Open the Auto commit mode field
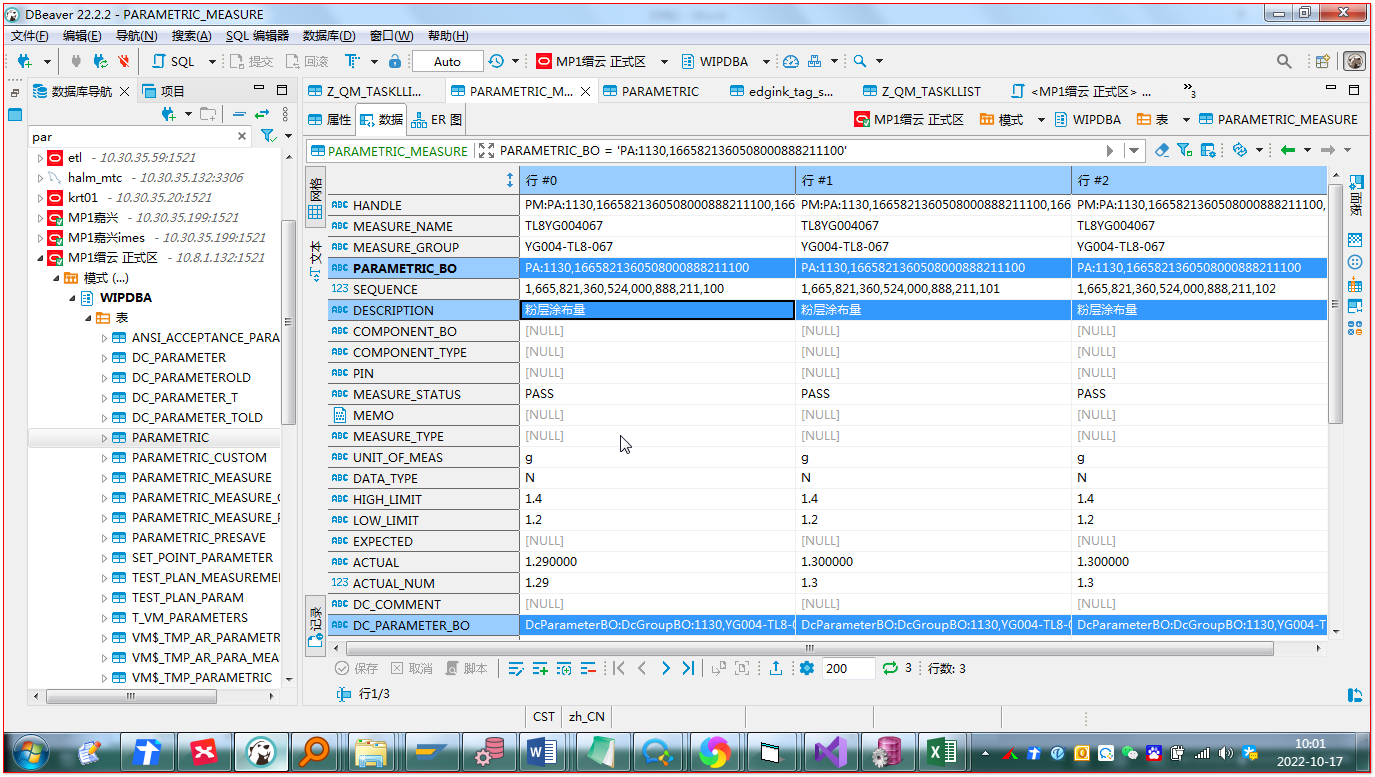The height and width of the screenshot is (777, 1375). pyautogui.click(x=447, y=61)
